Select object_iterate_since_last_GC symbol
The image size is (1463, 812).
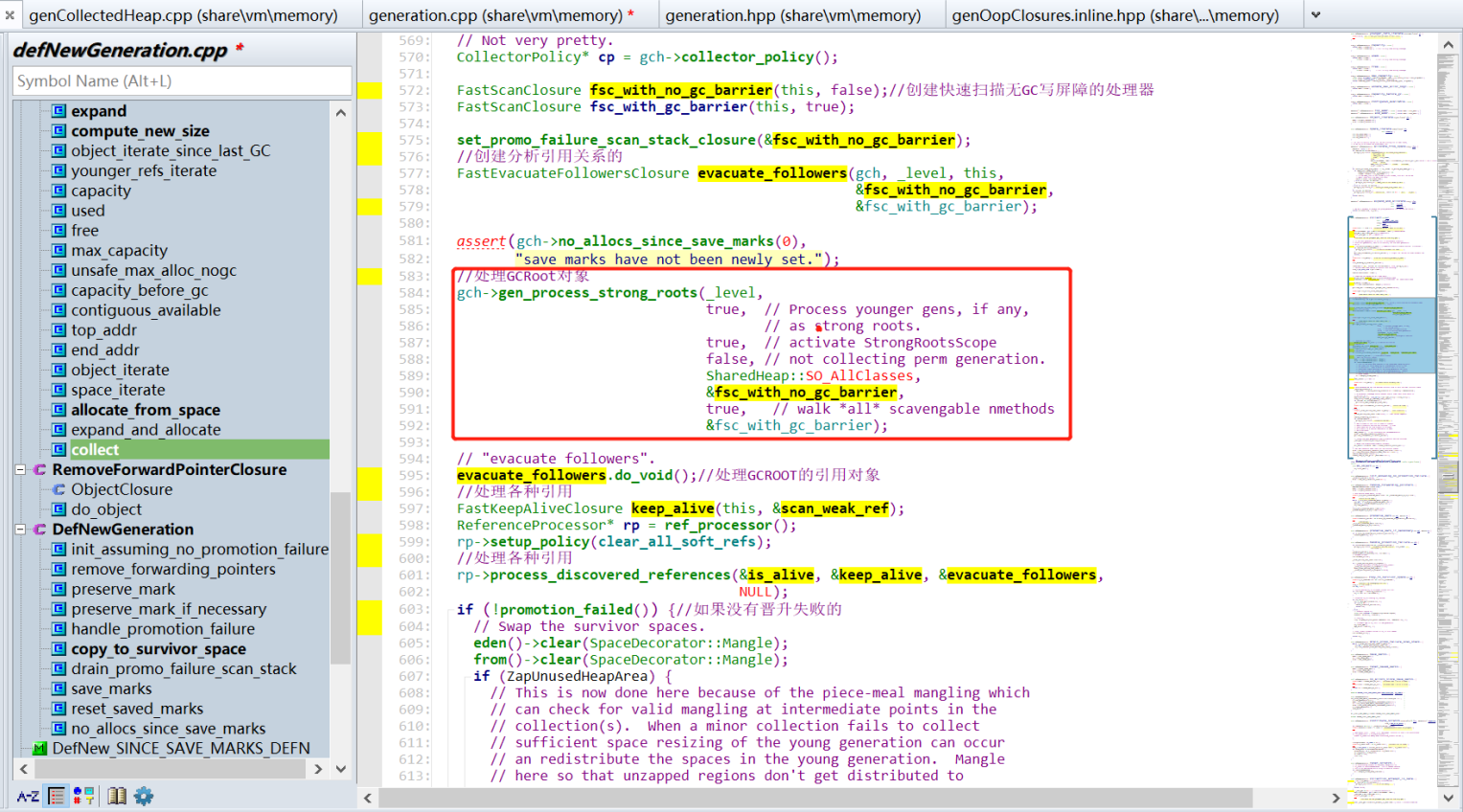tap(171, 151)
